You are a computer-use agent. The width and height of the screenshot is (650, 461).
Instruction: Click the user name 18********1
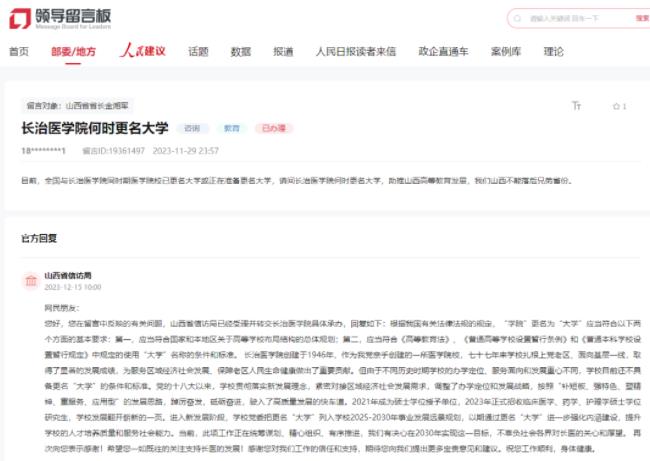coord(43,151)
